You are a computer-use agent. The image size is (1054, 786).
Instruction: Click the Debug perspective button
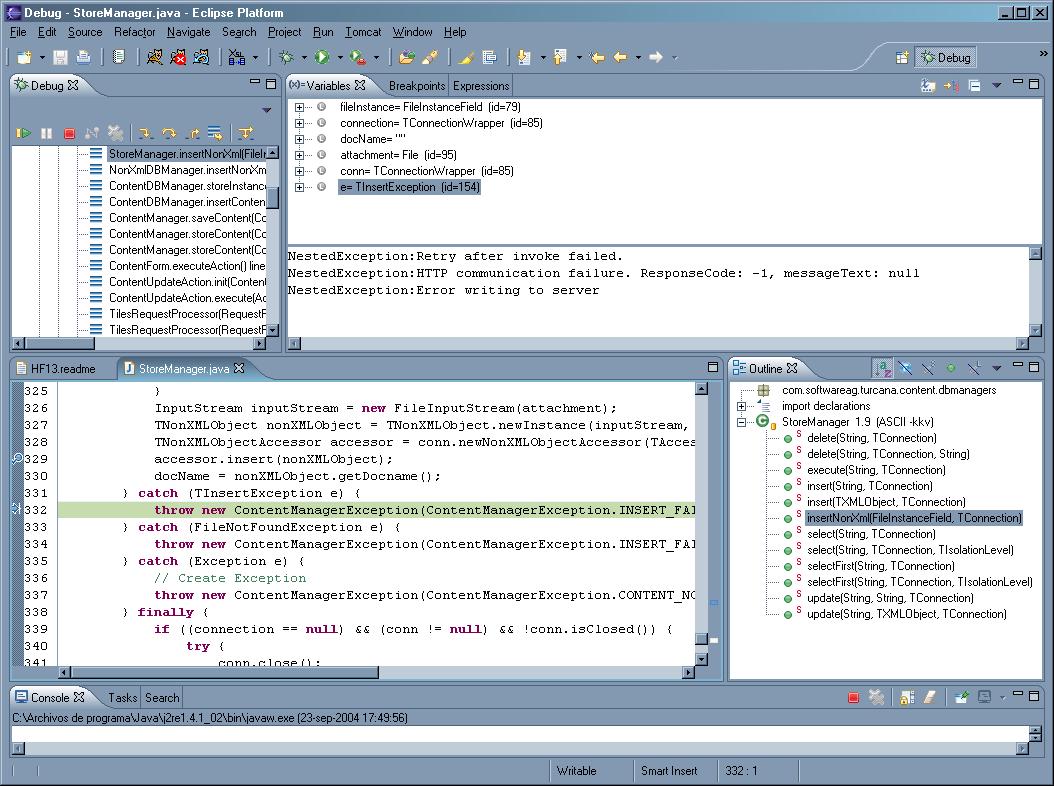(x=945, y=58)
